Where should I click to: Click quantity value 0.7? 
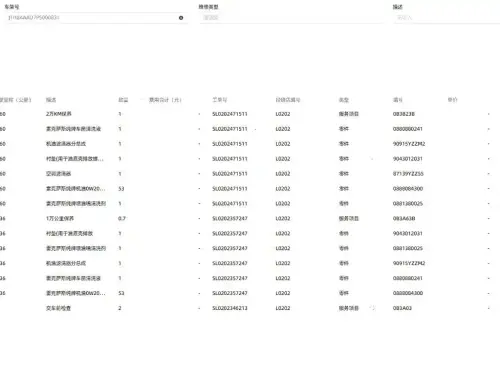point(122,219)
